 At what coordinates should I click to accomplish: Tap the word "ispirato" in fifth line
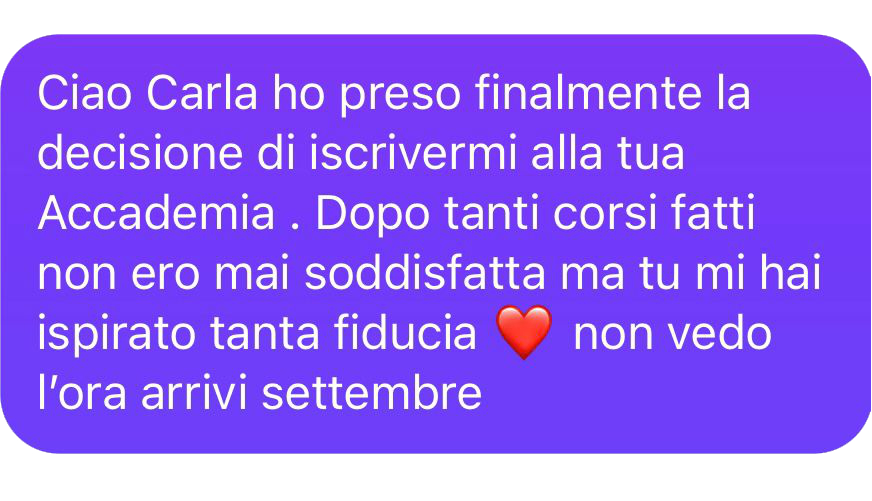pos(116,334)
